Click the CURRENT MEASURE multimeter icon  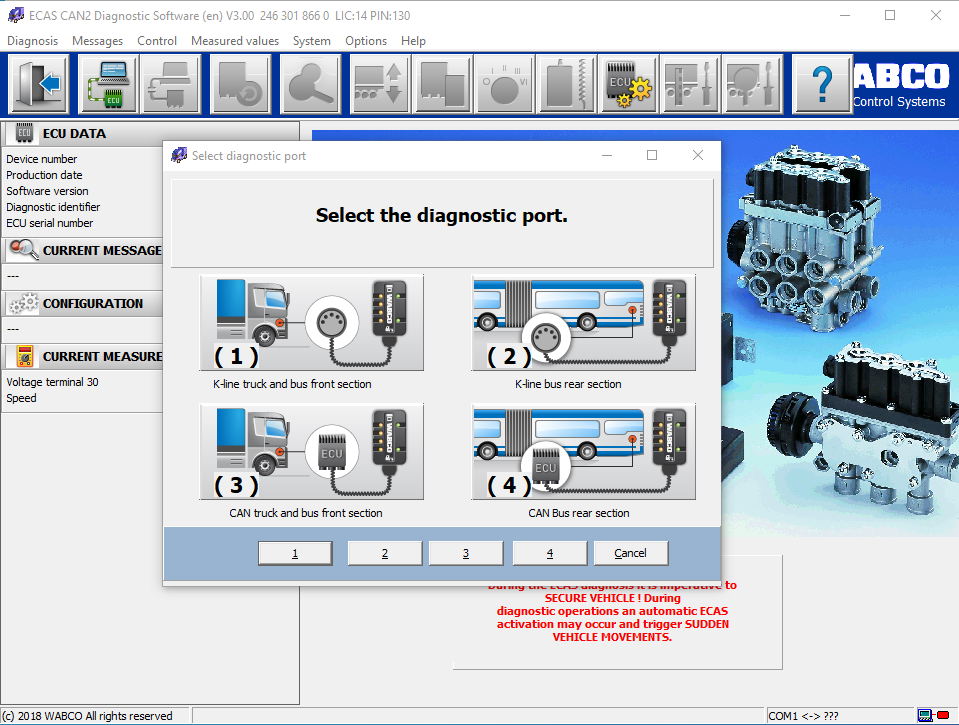click(22, 356)
